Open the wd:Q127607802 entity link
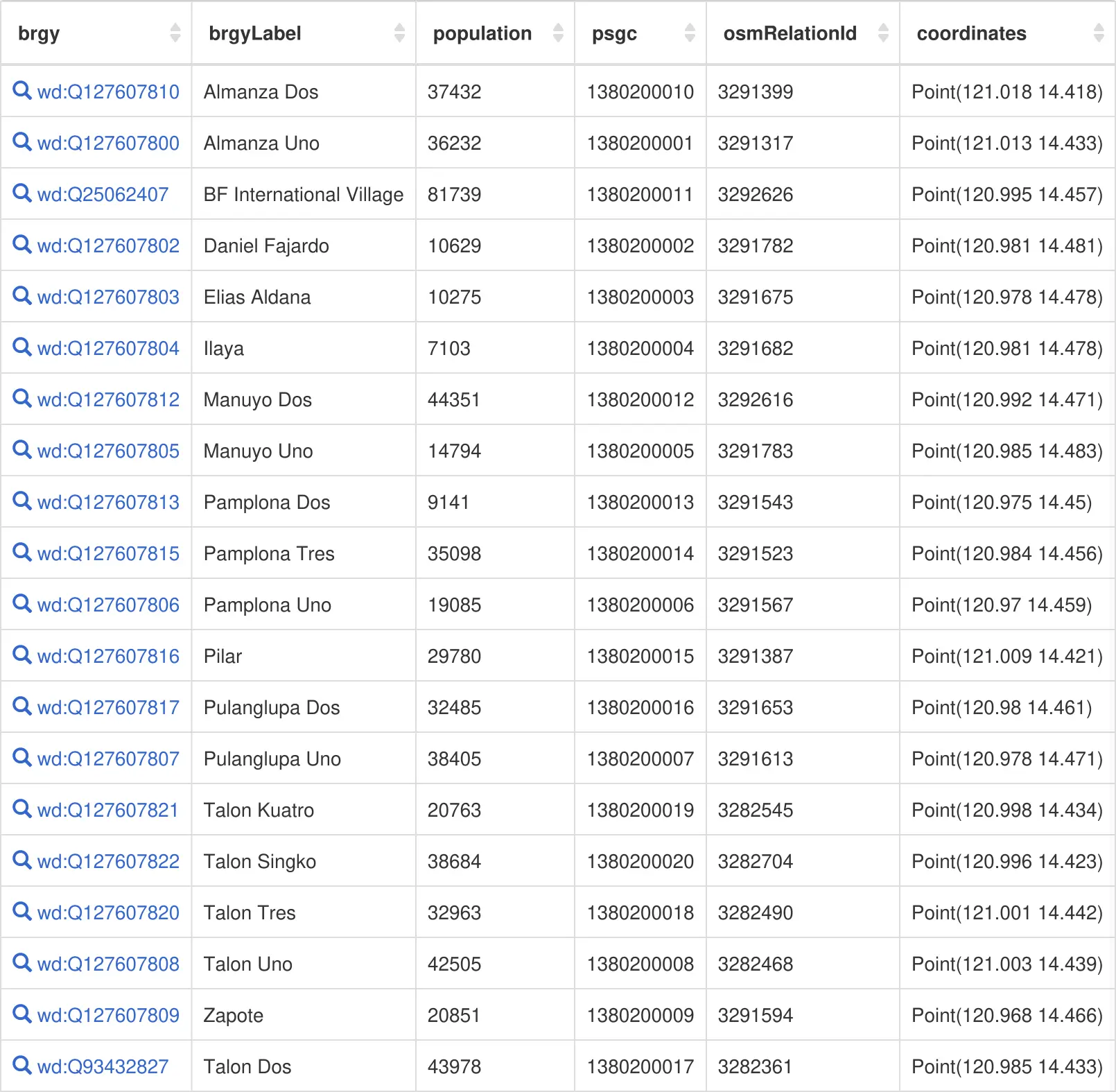Image resolution: width=1116 pixels, height=1092 pixels. [108, 245]
